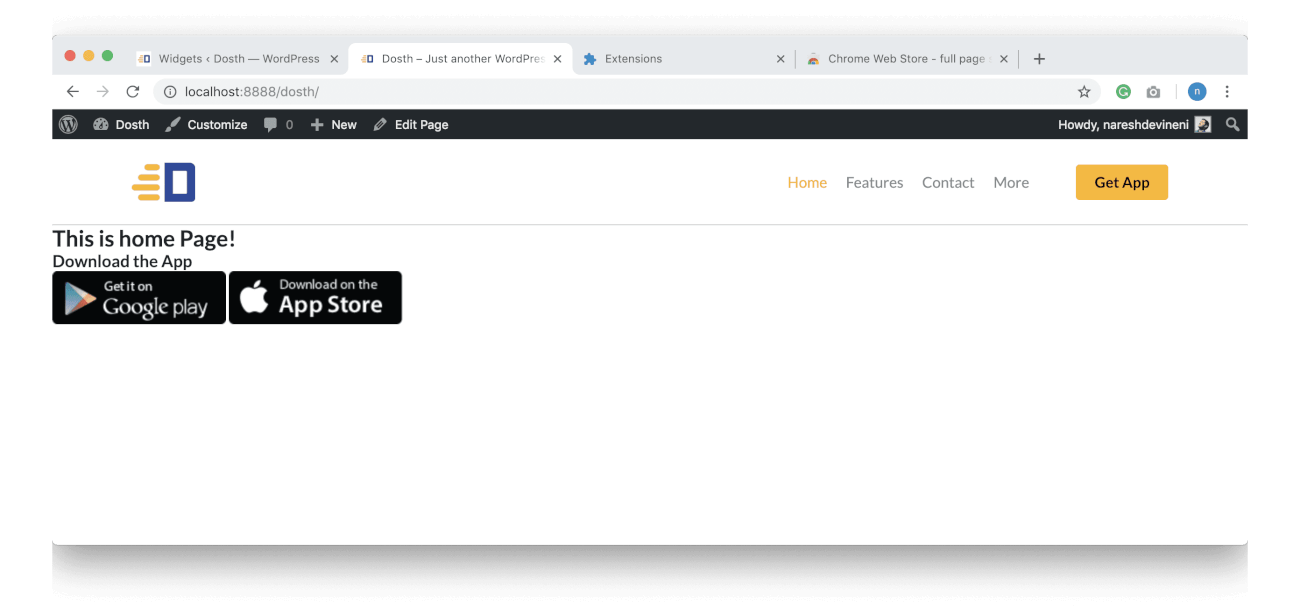Click the site info icon in the address bar

[170, 91]
